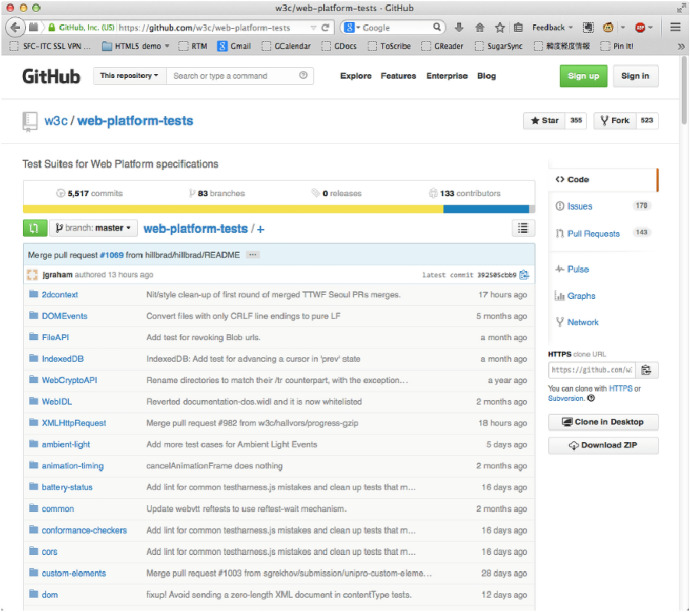Open the branch: master dropdown
Viewport: 690px width, 612px height.
(94, 229)
